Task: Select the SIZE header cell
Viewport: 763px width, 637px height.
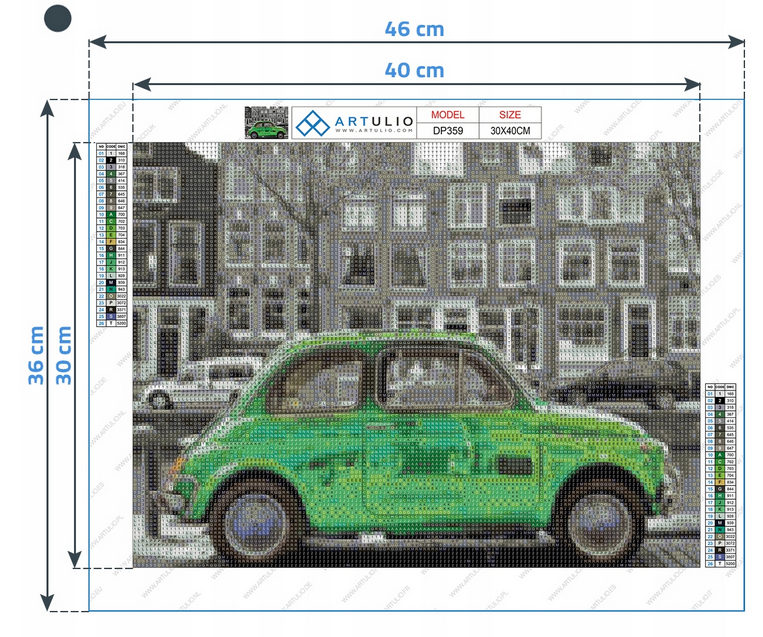Action: 509,114
